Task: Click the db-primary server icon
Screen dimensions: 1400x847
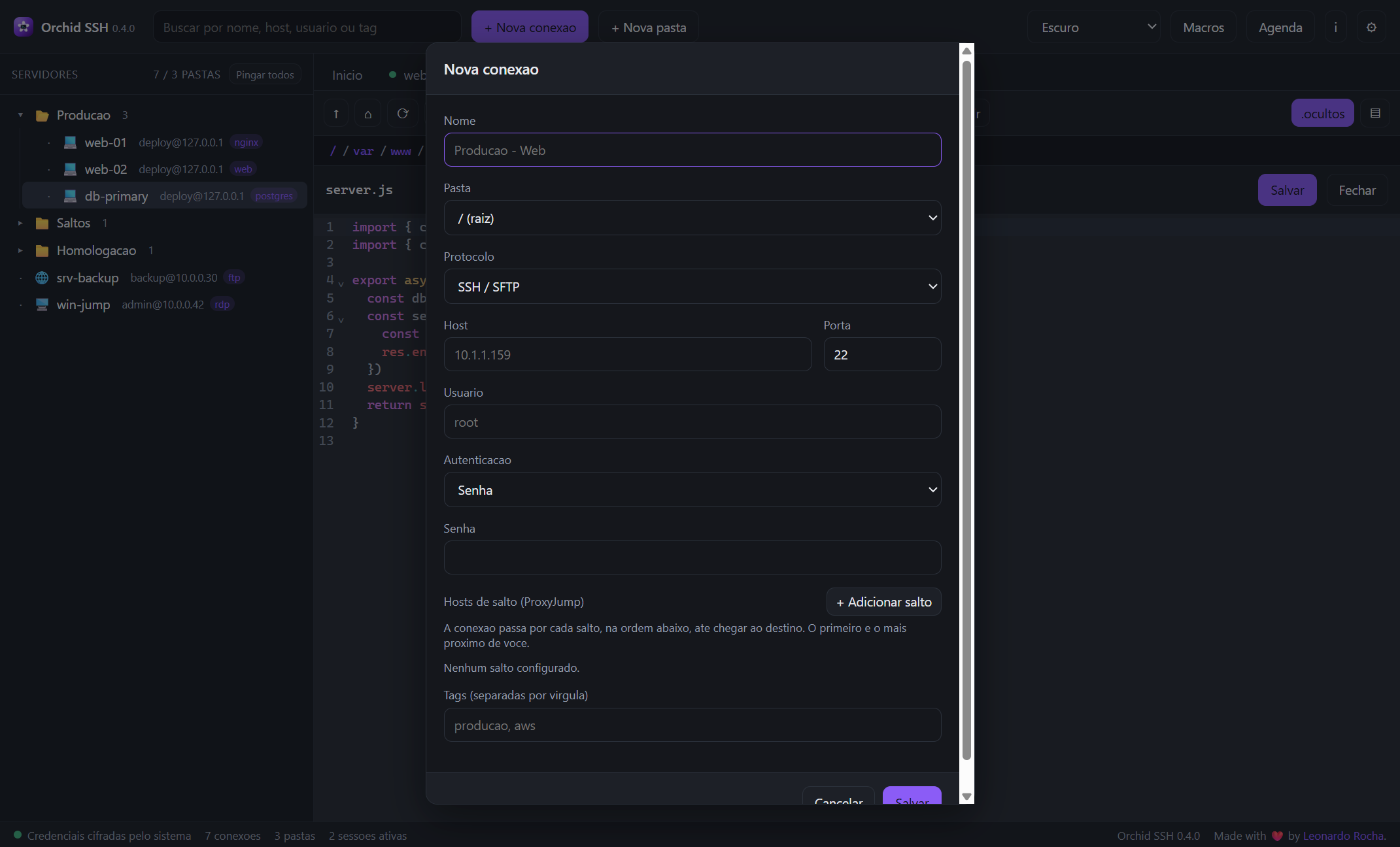Action: (71, 196)
